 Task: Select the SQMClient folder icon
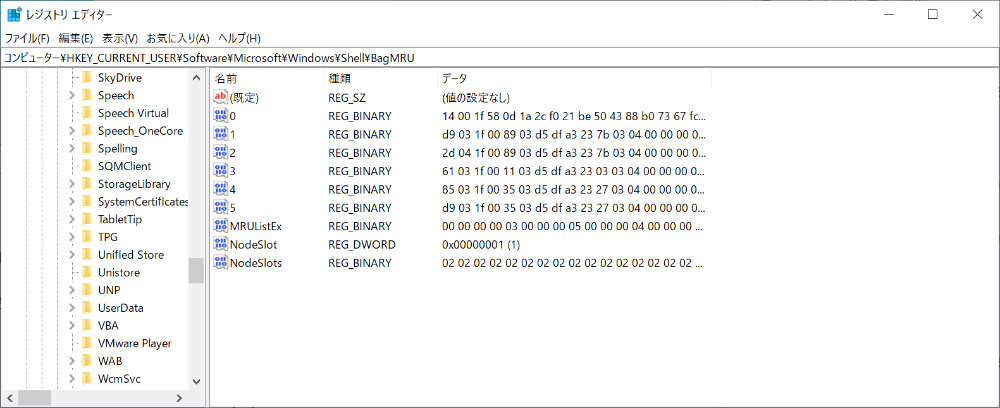click(87, 166)
